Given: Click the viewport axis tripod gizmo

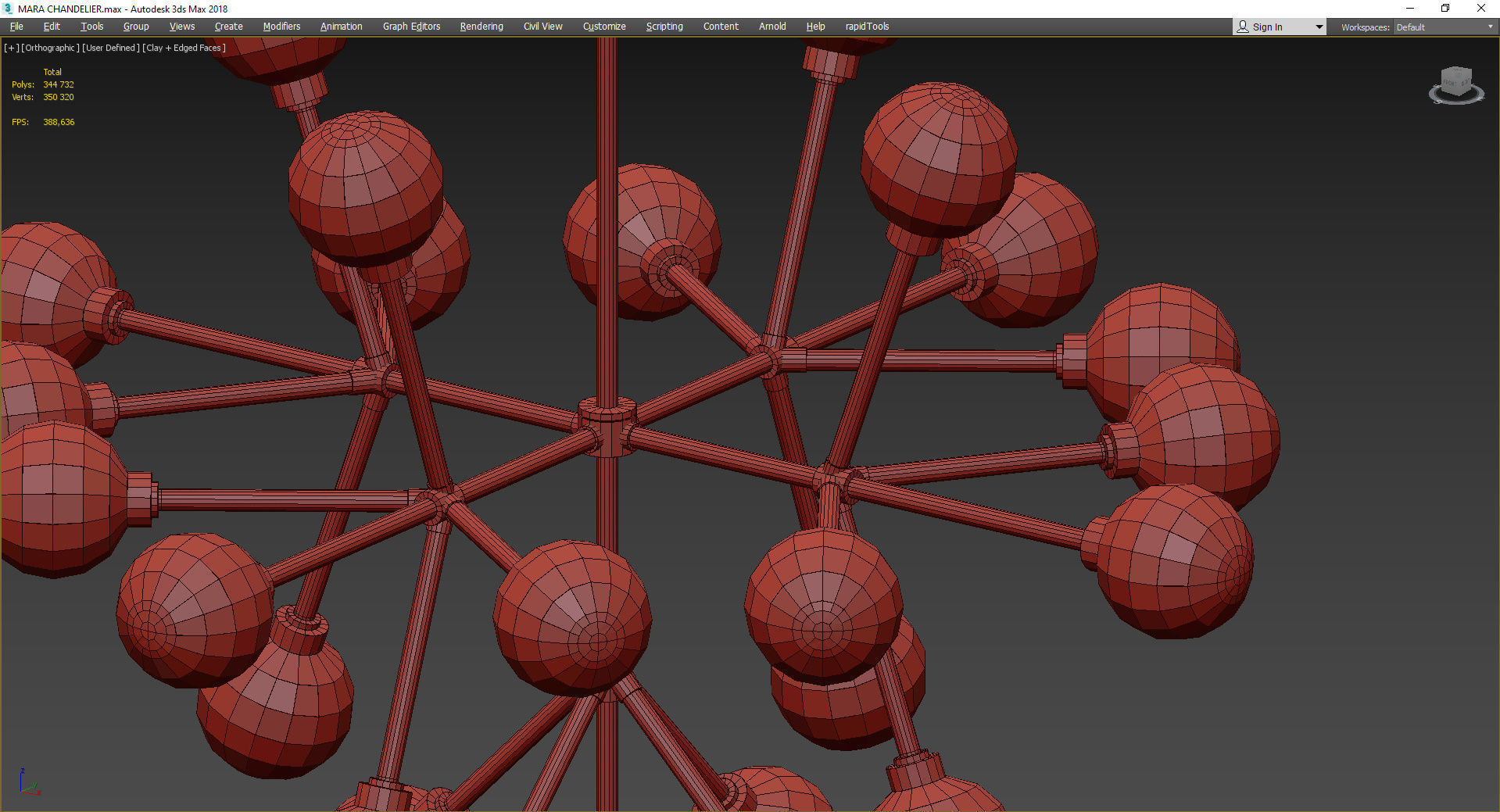Looking at the screenshot, I should (28, 782).
